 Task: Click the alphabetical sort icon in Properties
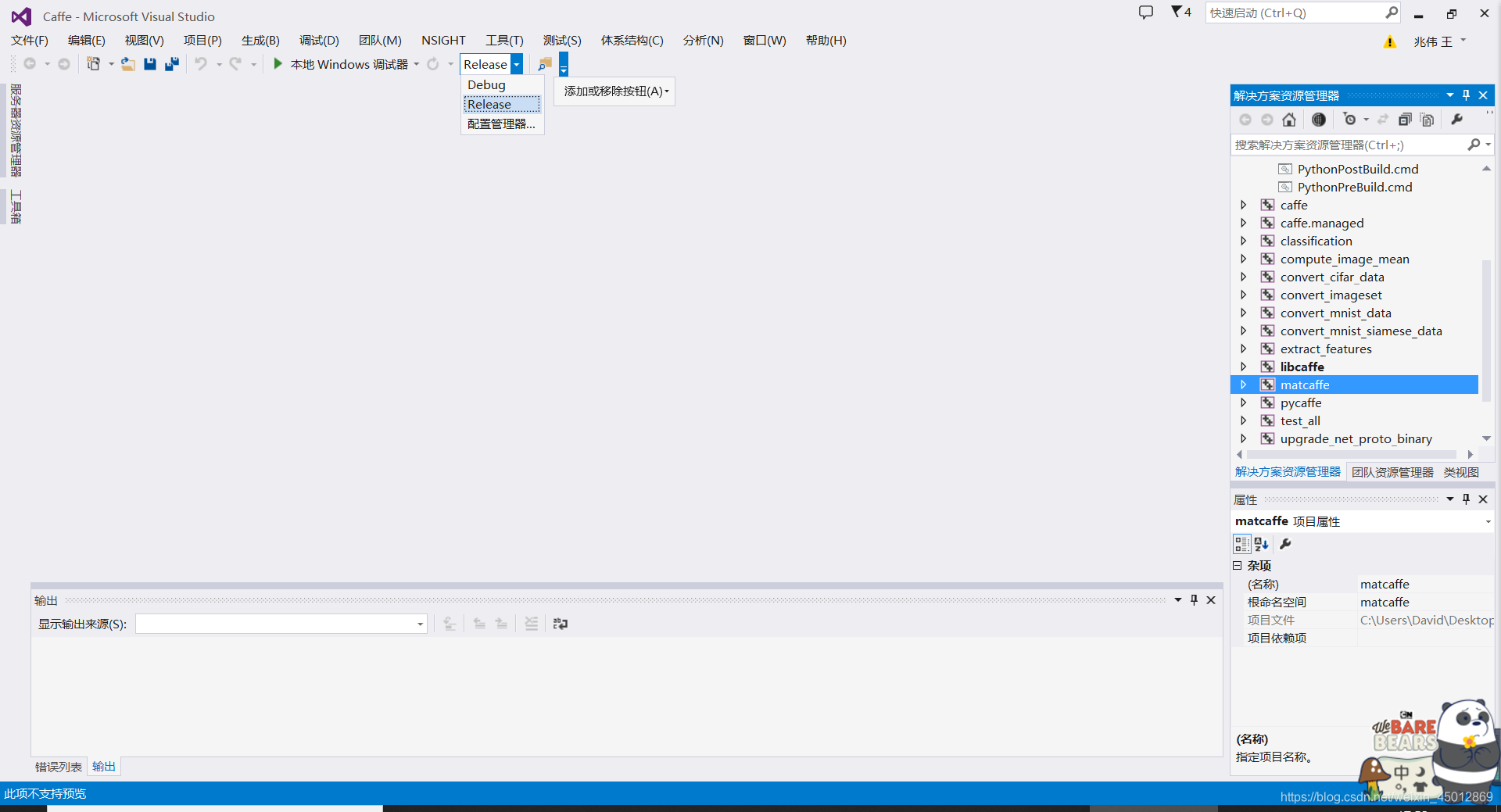(x=1261, y=544)
